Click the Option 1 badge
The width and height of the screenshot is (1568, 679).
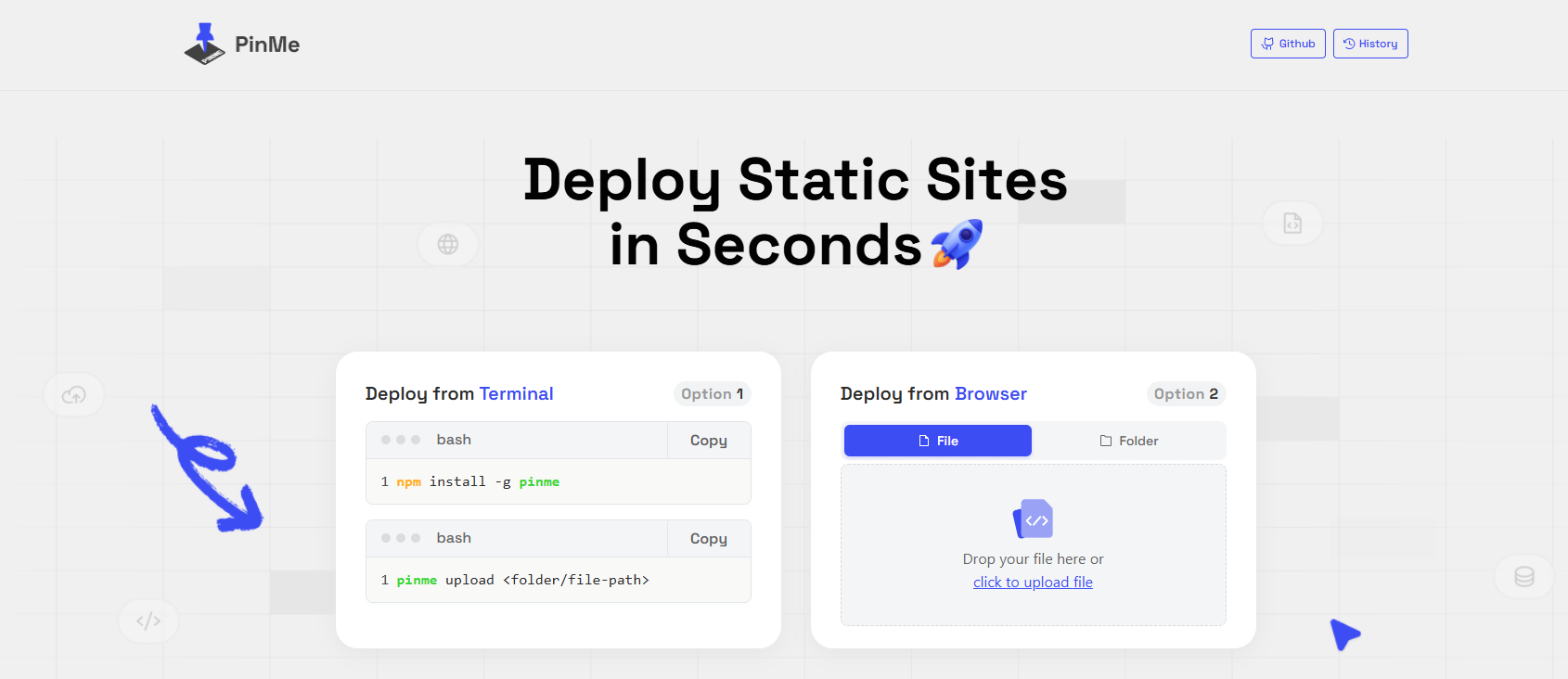pyautogui.click(x=713, y=394)
